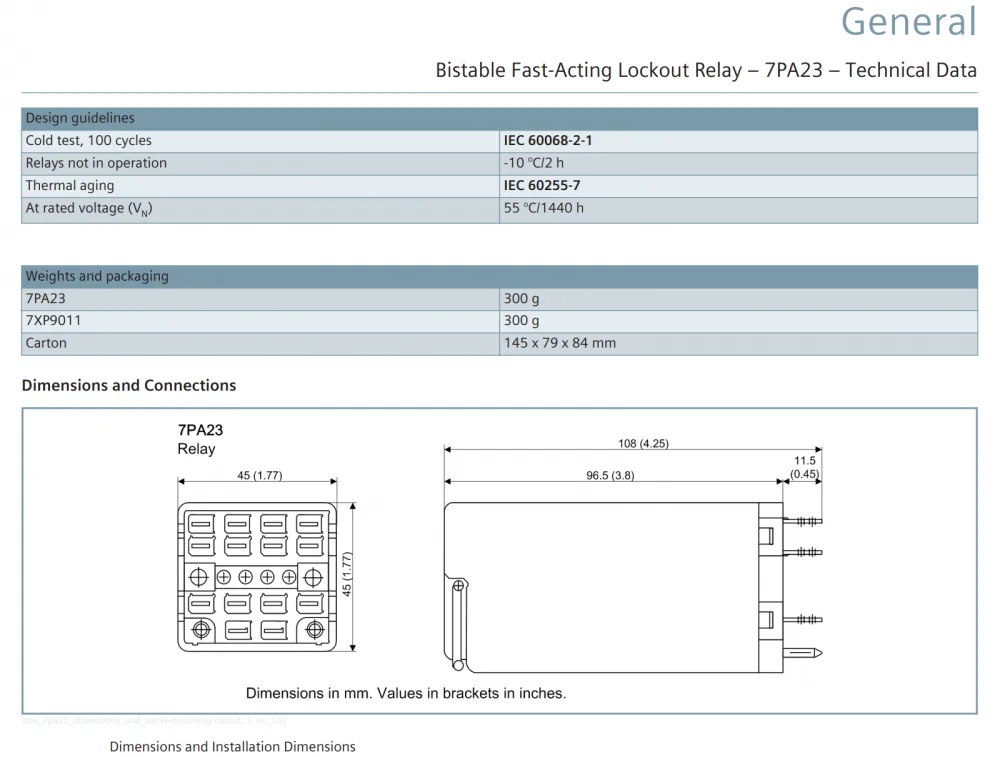Select the title 'Bistable Fast-Acting Lockout Relay' text
This screenshot has width=1000, height=757.
[x=589, y=70]
